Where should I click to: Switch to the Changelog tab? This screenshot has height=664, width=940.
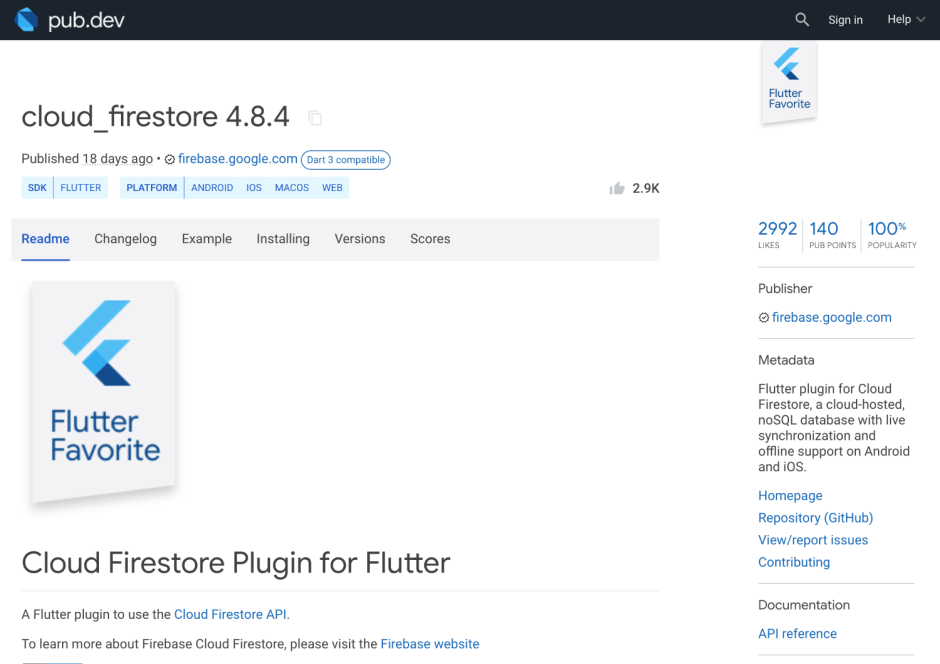125,239
